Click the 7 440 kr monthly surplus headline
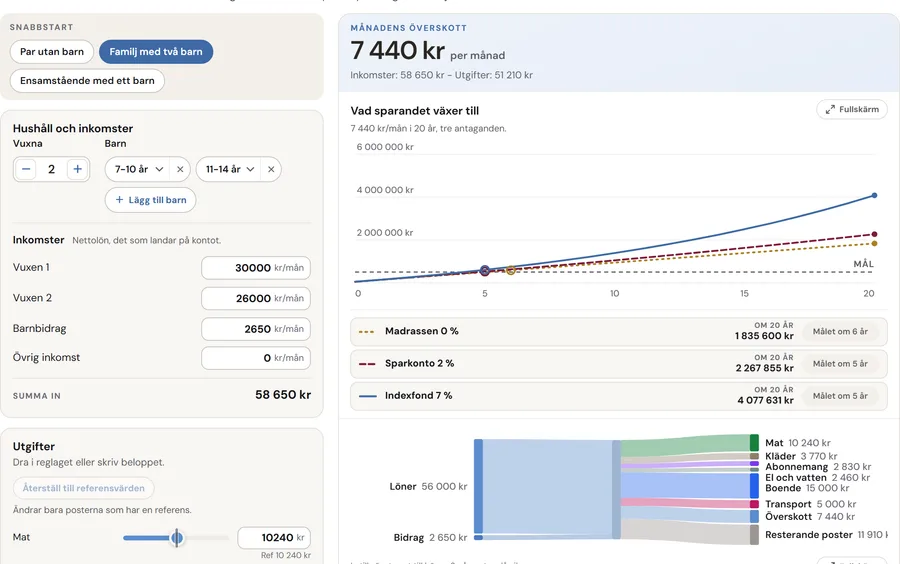Viewport: 900px width, 564px height. click(x=397, y=50)
